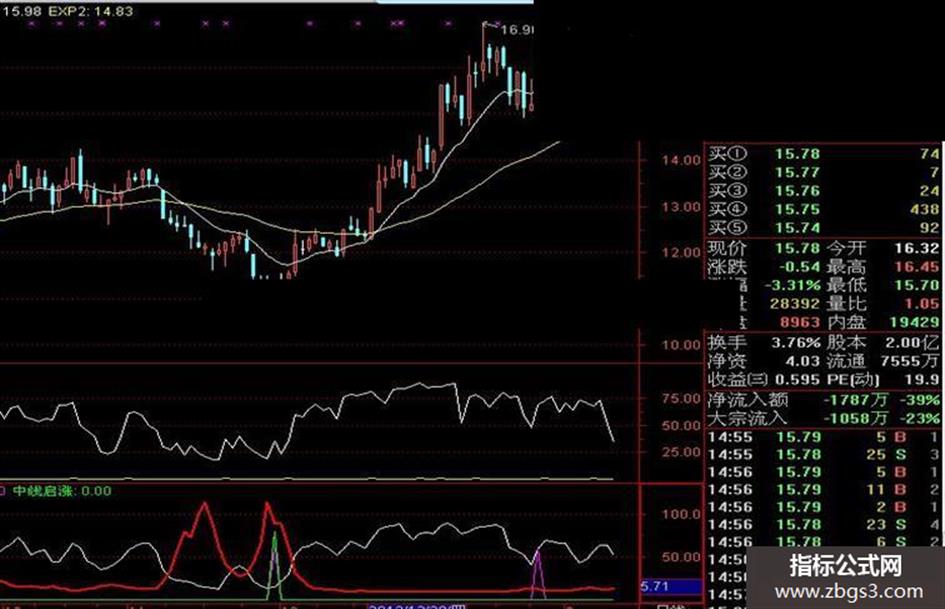Image resolution: width=945 pixels, height=609 pixels.
Task: Select the 14:56 trade of 2 lots B
Action: [x=823, y=506]
